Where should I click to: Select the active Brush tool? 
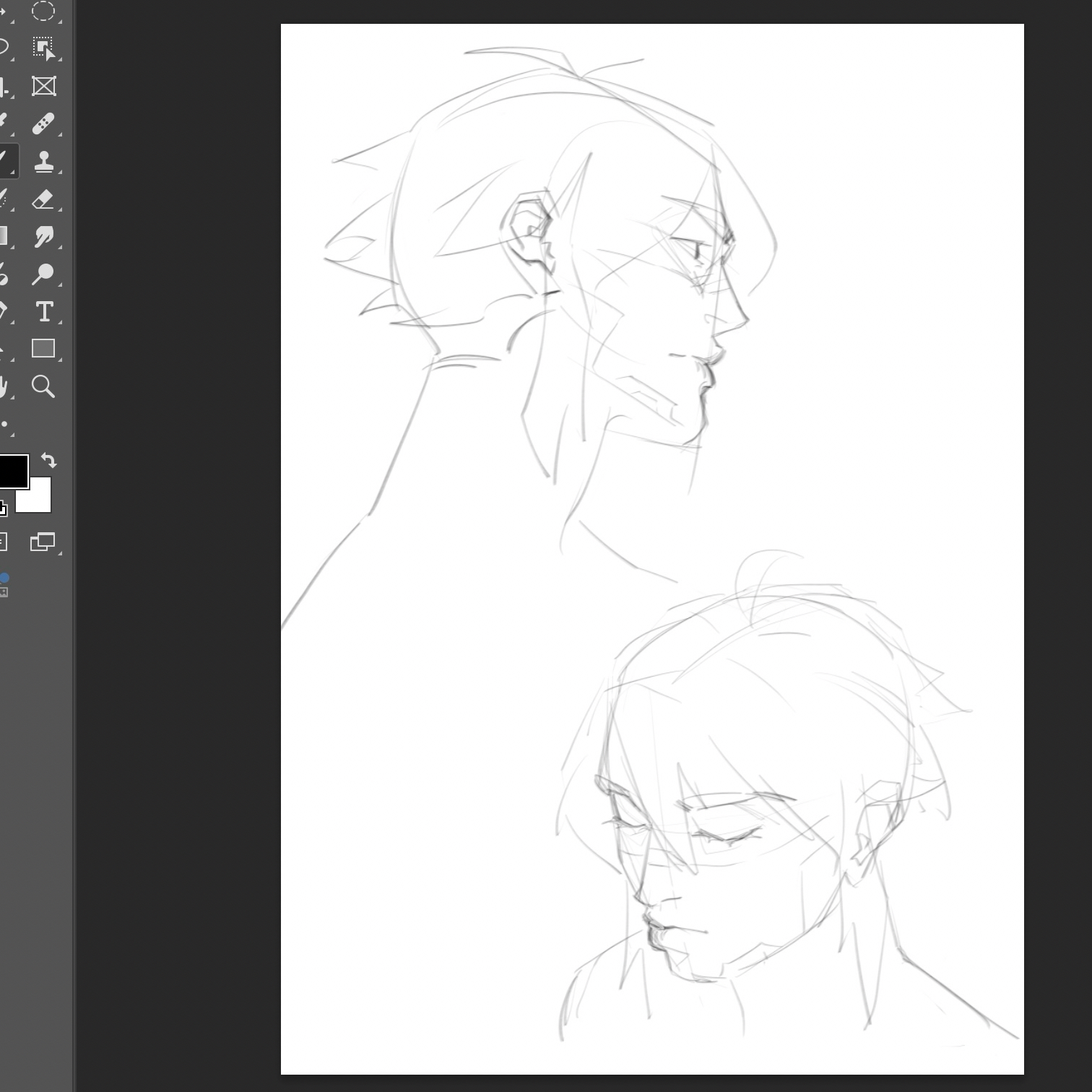click(4, 161)
